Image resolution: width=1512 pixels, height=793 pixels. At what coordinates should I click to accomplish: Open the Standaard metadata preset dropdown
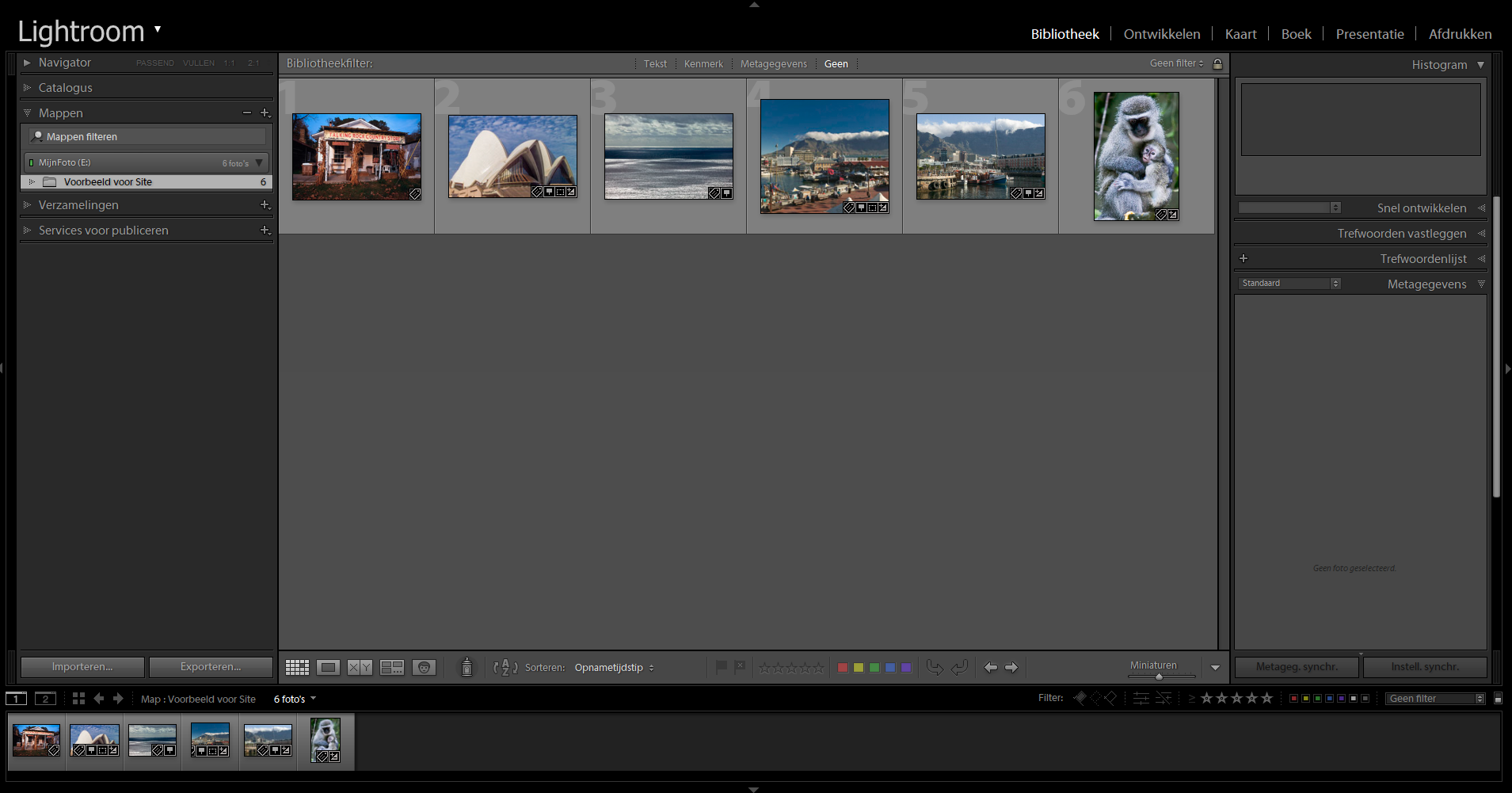tap(1289, 284)
